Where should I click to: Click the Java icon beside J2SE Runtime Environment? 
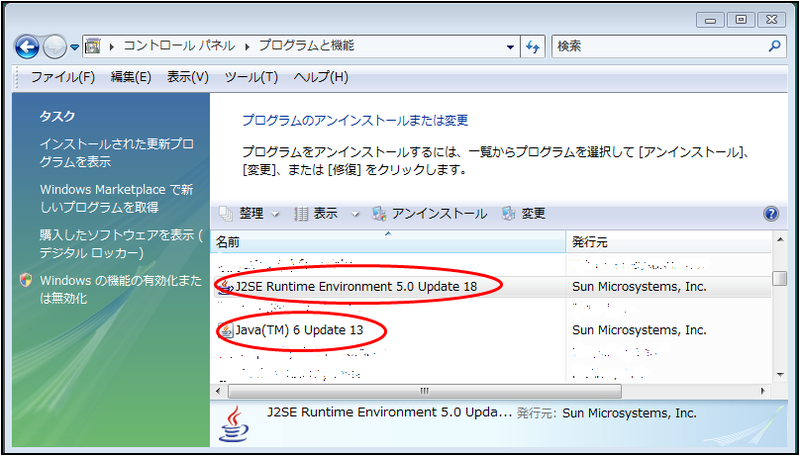click(225, 287)
